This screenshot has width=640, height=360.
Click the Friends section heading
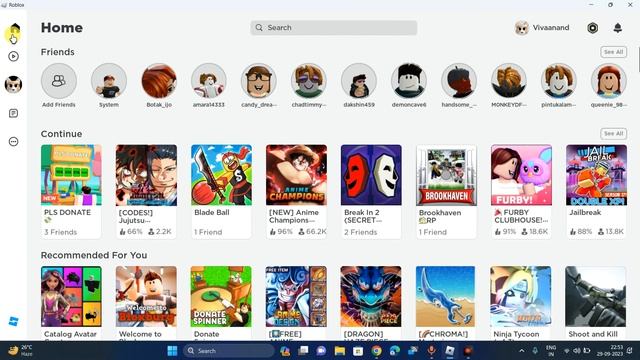click(x=58, y=52)
